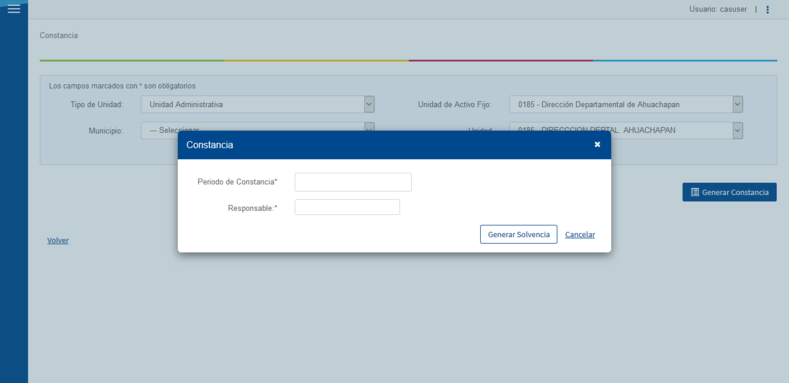The image size is (789, 383).
Task: Click the Periodo de Constancia label
Action: [x=238, y=182]
